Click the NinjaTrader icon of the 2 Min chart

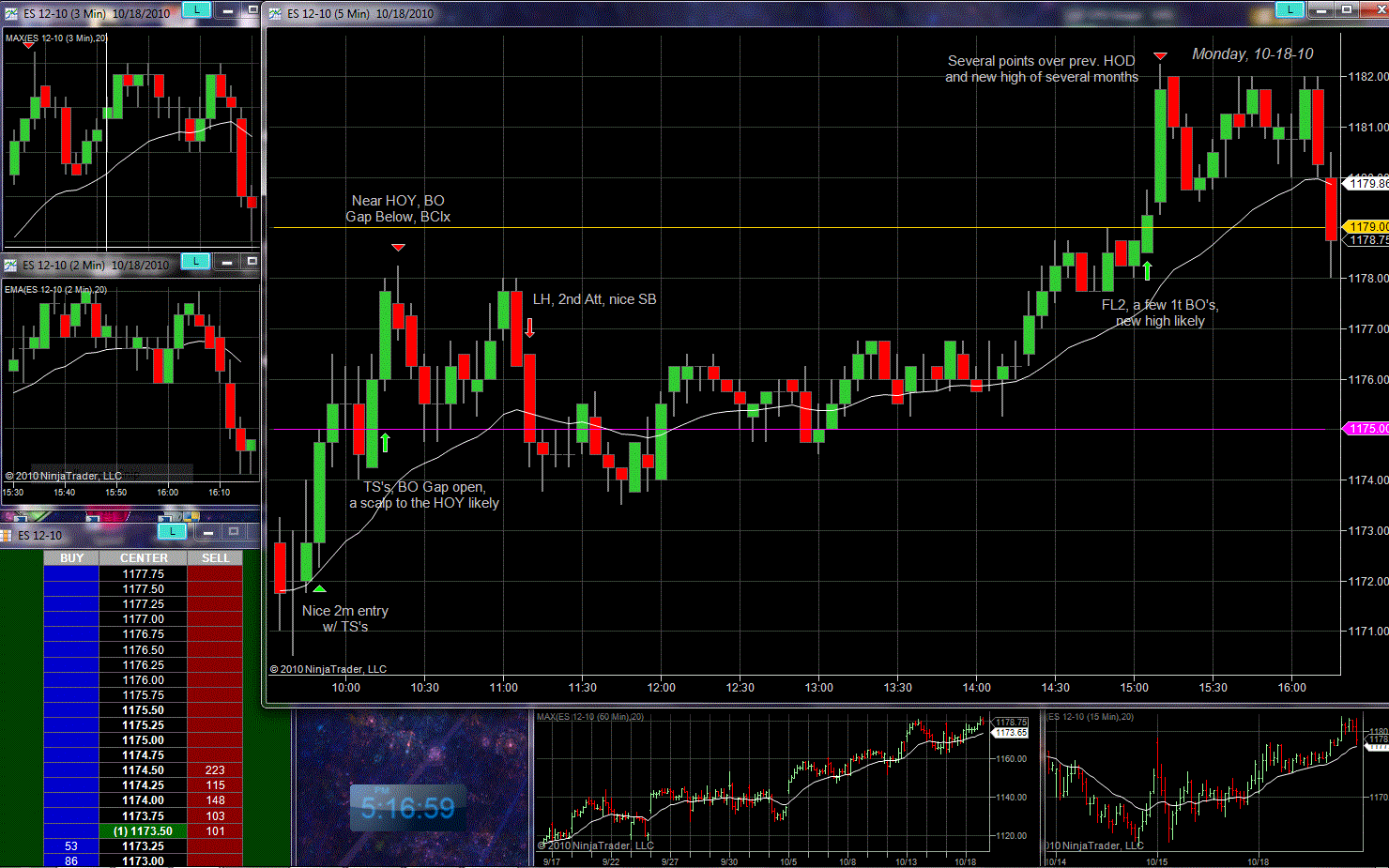point(11,266)
